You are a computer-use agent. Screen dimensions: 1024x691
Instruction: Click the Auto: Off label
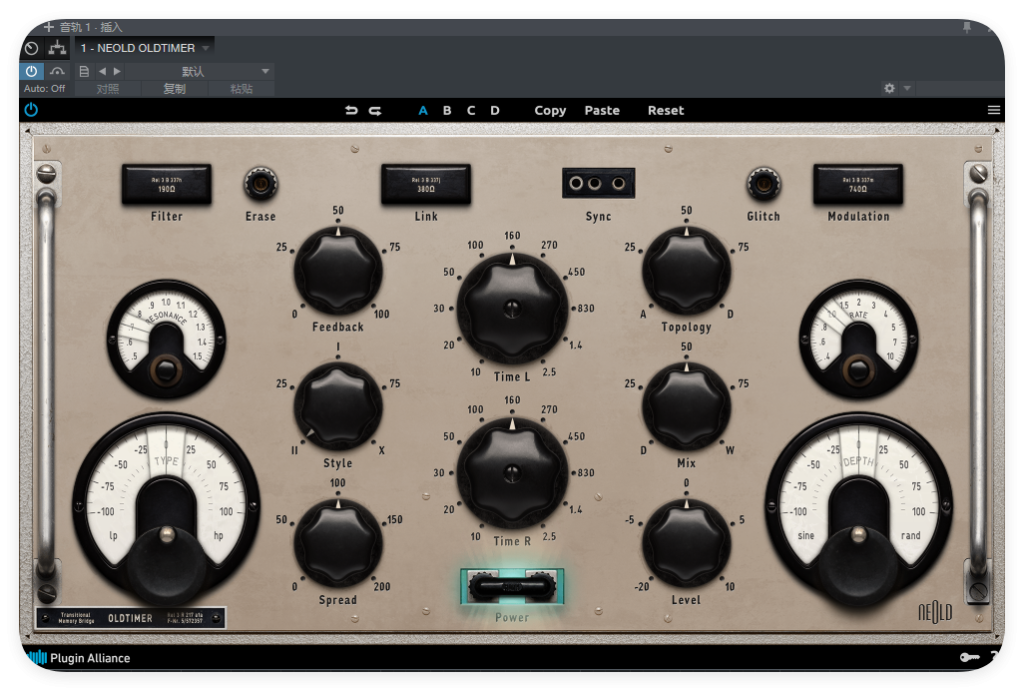point(44,88)
